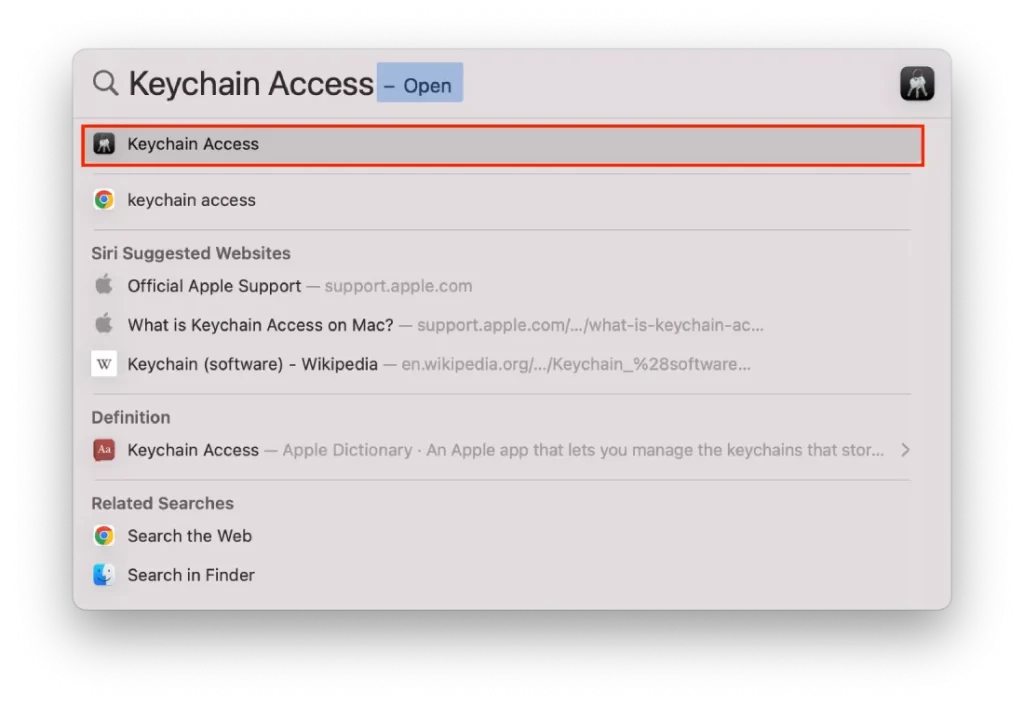
Task: Click the Chrome icon beside keychain access suggestion
Action: click(x=104, y=200)
